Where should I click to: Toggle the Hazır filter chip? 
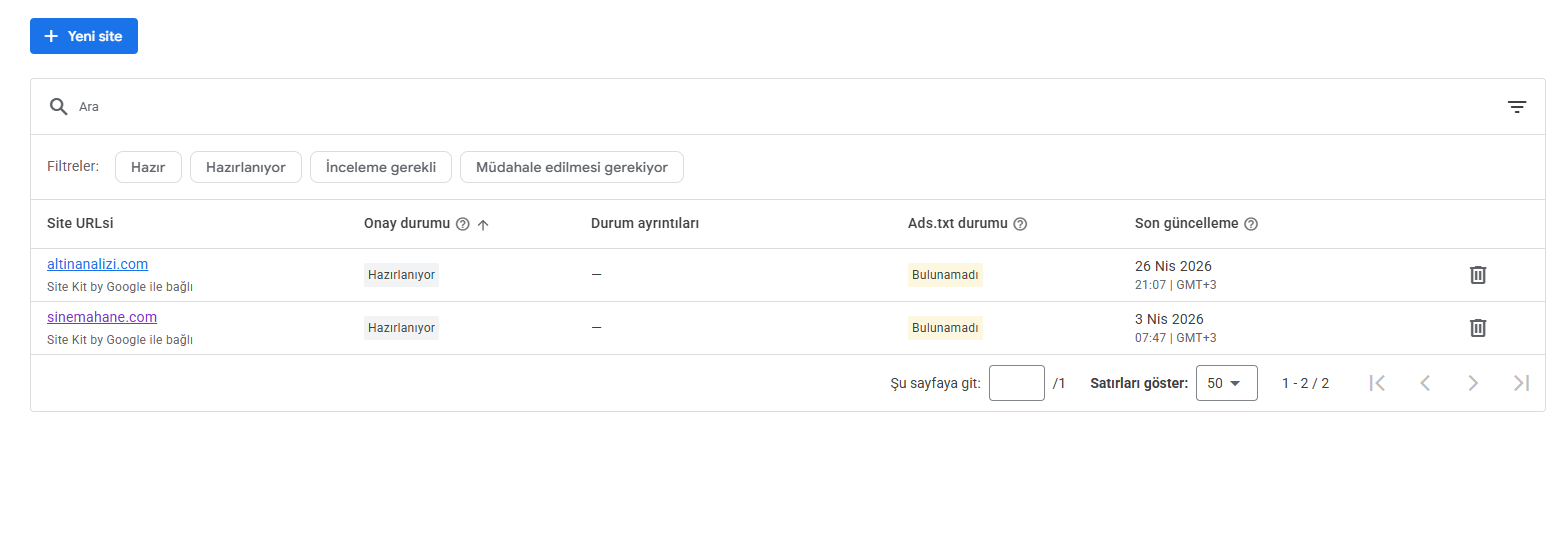coord(148,167)
